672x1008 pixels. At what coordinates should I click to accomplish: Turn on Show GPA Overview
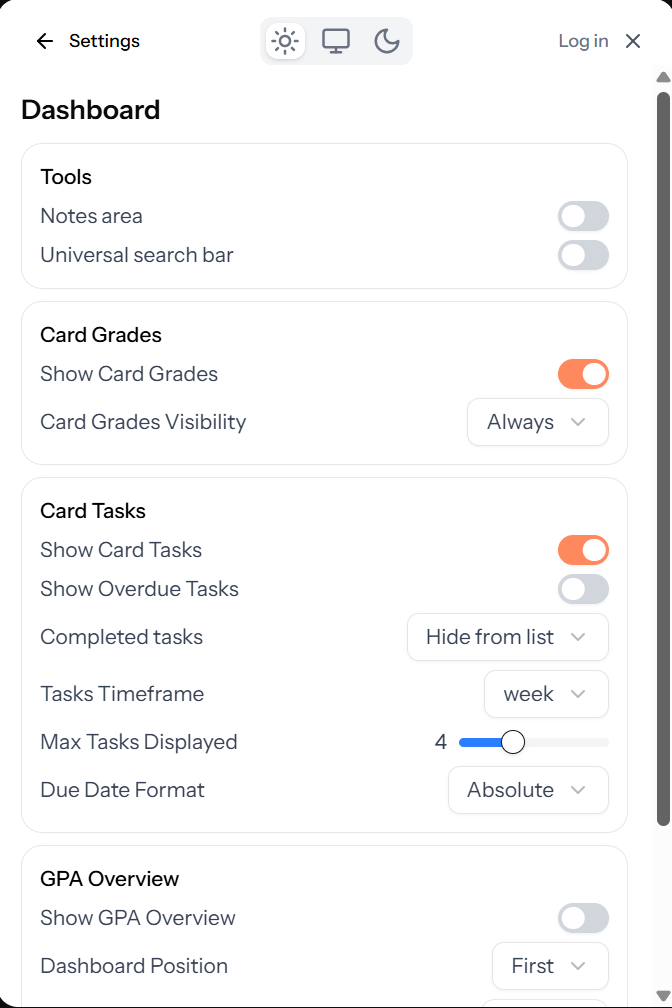tap(583, 917)
